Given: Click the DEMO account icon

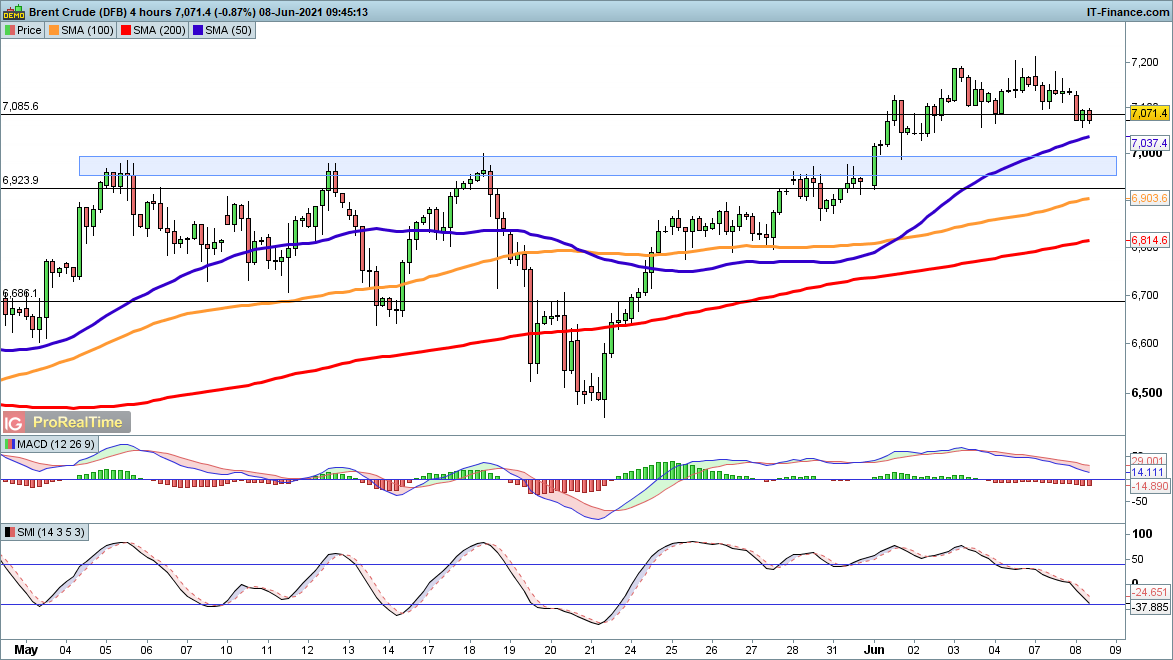Looking at the screenshot, I should pos(12,12).
